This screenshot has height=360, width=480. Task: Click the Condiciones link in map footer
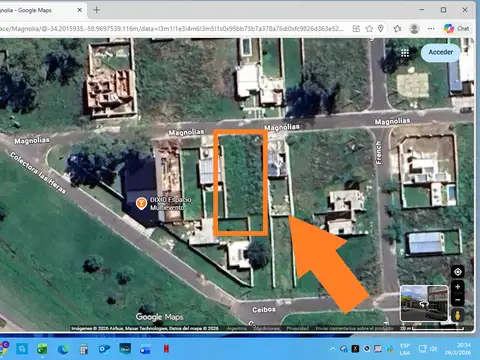point(266,328)
